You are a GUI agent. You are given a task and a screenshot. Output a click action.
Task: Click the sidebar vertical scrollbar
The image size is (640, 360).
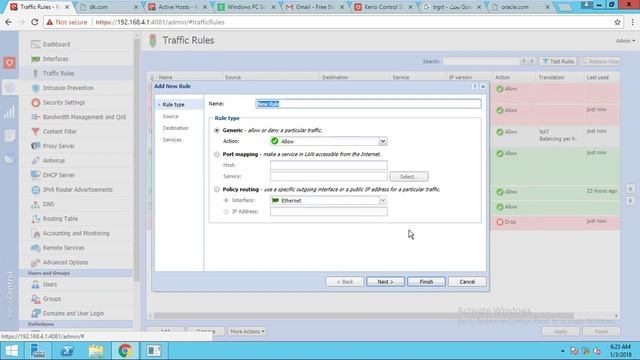(x=136, y=159)
